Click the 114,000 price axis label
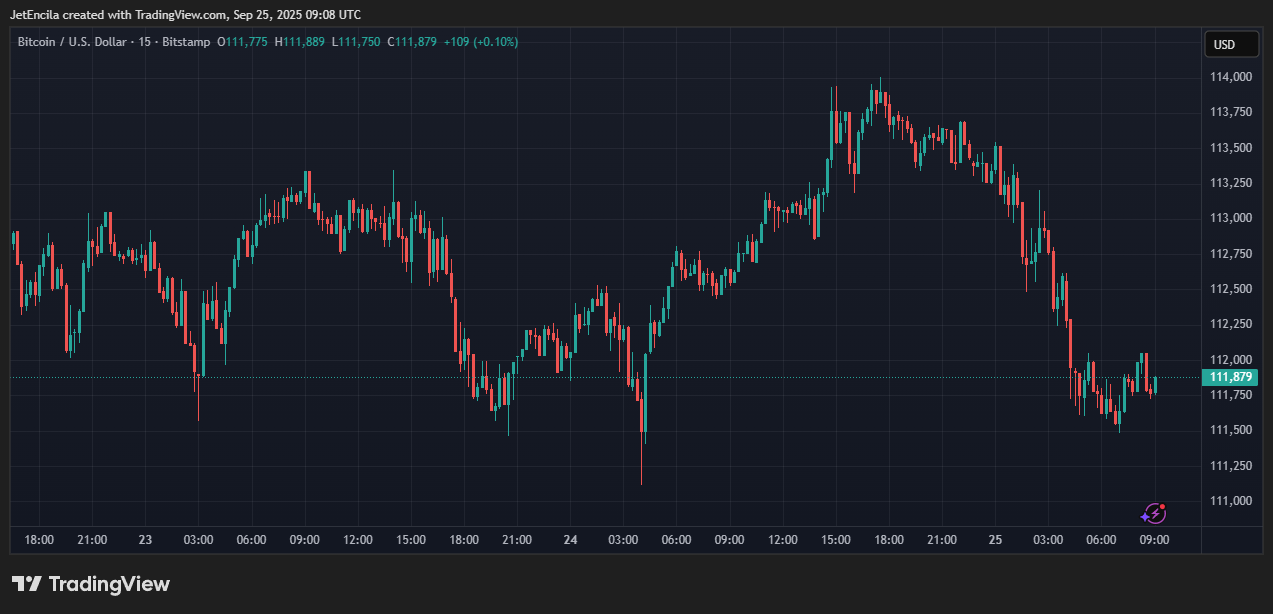Viewport: 1273px width, 614px height. 1232,77
